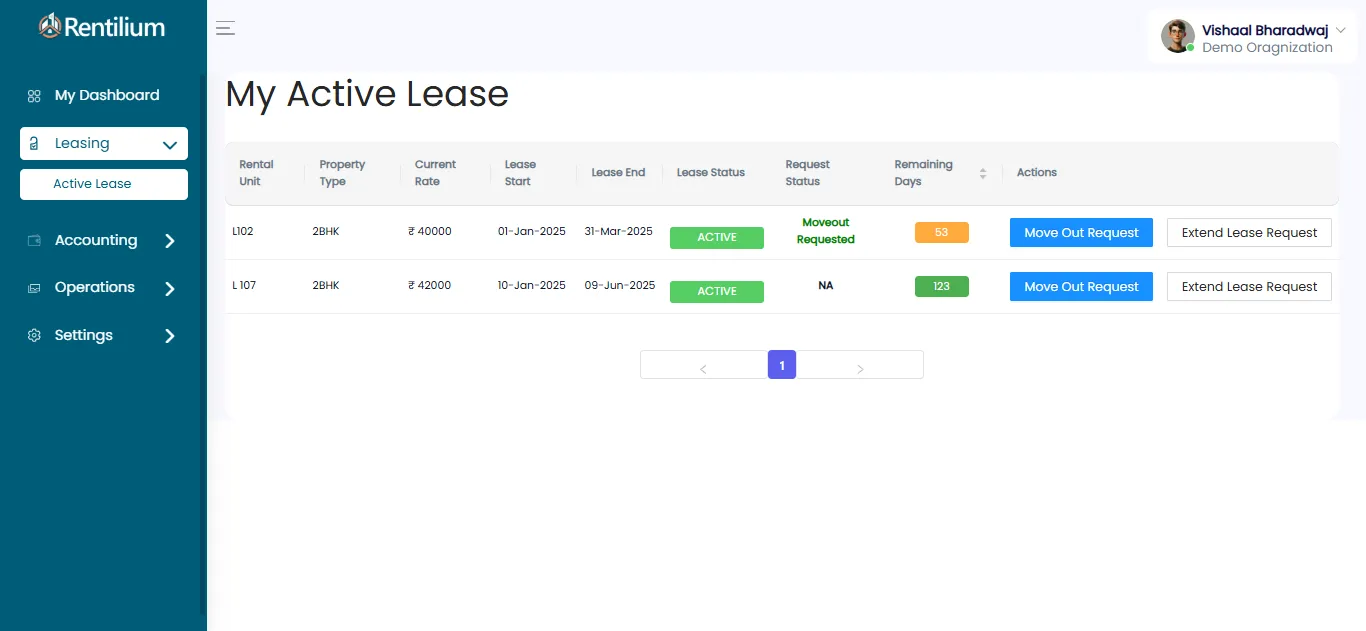Click the Accounting wallet icon
The width and height of the screenshot is (1366, 631).
34,241
